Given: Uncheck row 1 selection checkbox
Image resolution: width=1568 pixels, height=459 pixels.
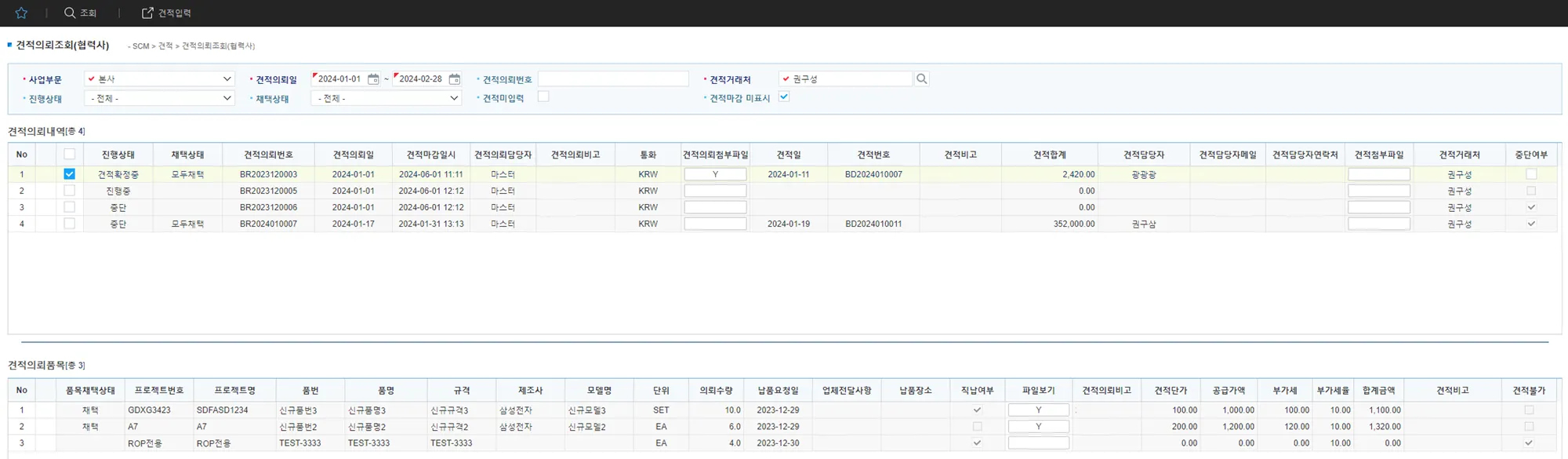Looking at the screenshot, I should tap(70, 174).
